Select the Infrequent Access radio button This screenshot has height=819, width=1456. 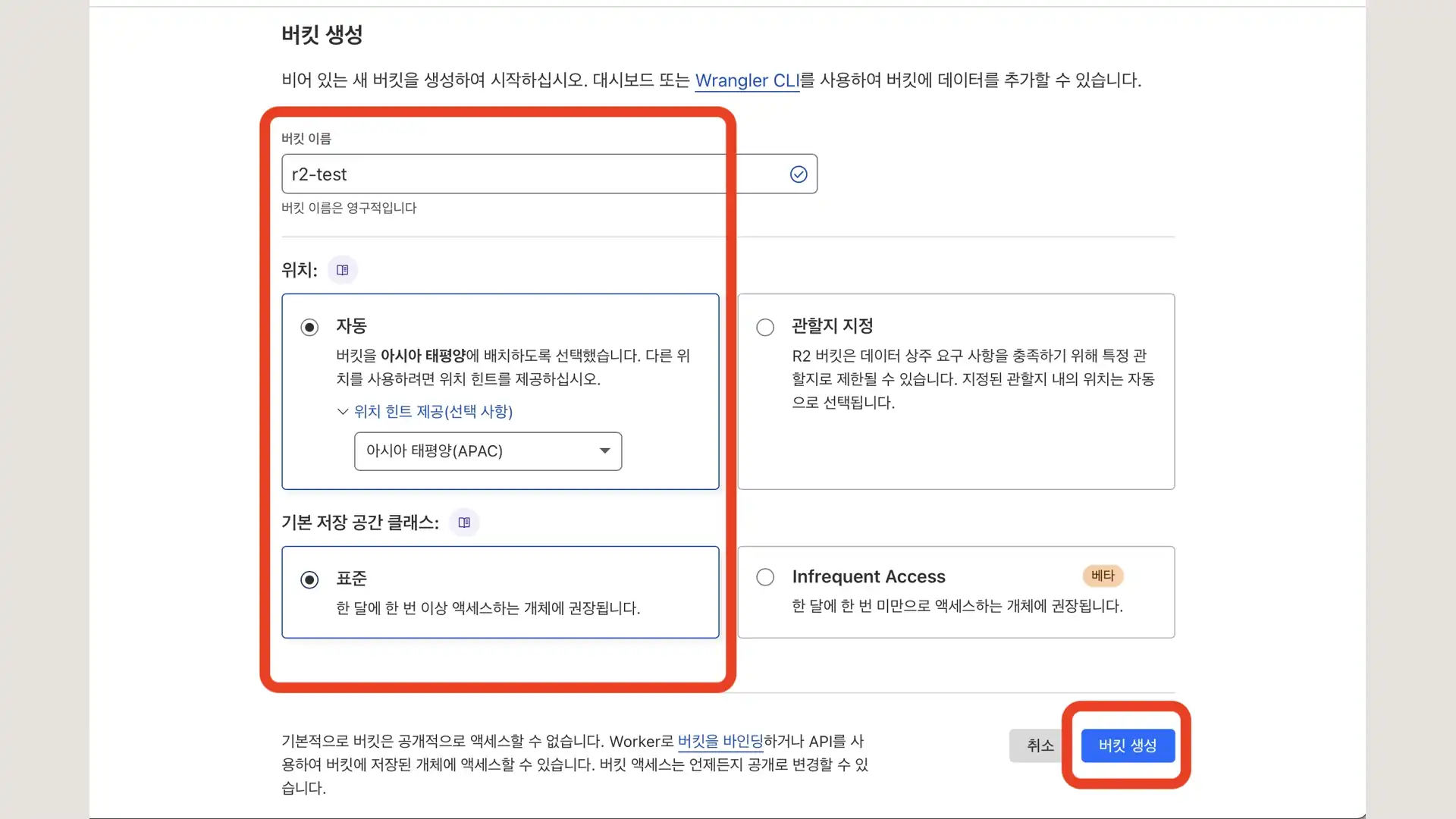[x=765, y=577]
